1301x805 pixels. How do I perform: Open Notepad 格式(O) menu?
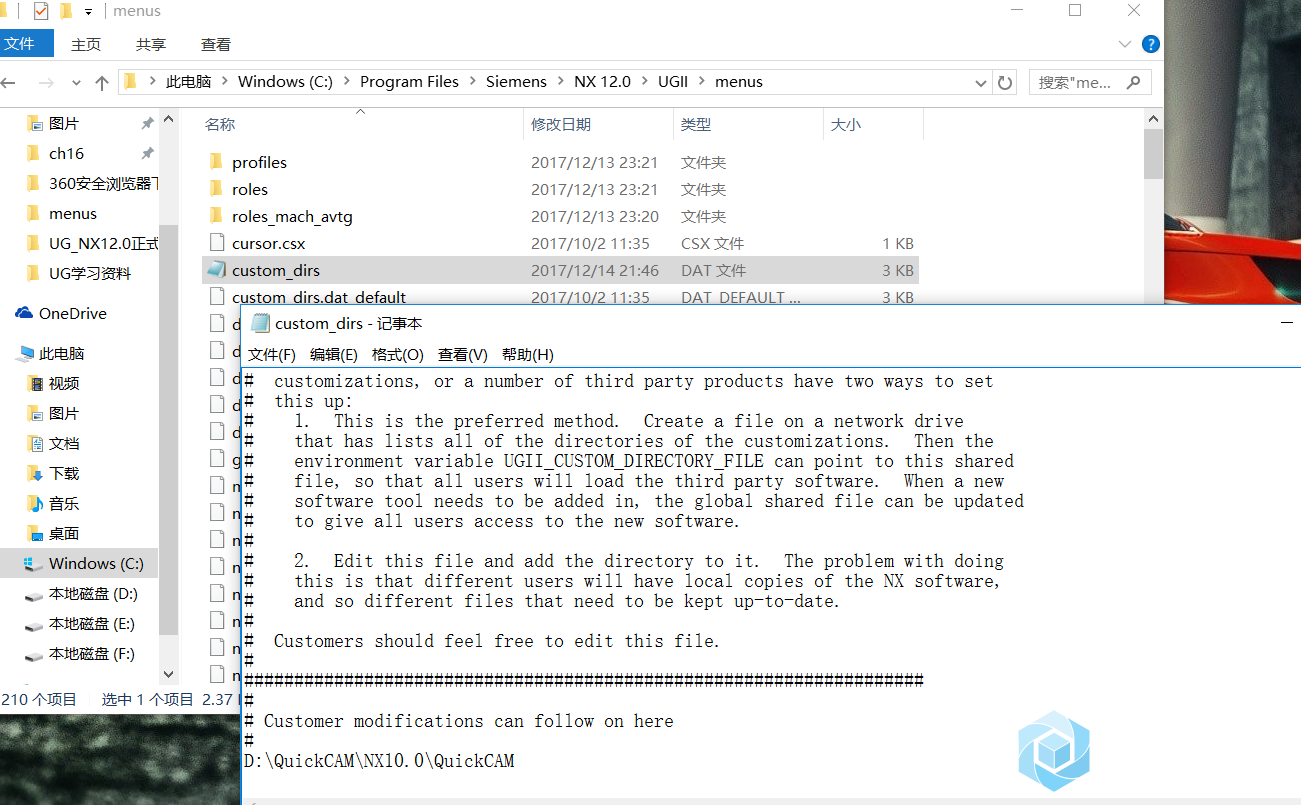tap(398, 355)
